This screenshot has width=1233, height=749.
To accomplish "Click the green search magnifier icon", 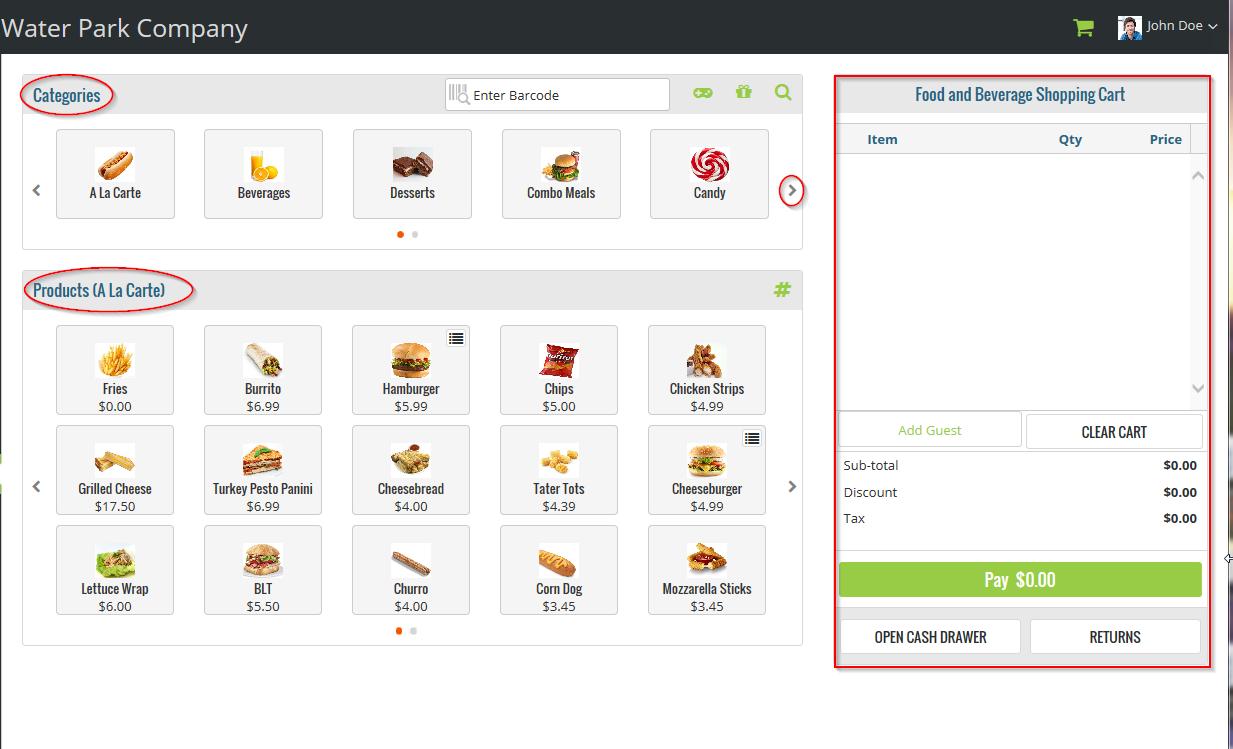I will (x=783, y=93).
